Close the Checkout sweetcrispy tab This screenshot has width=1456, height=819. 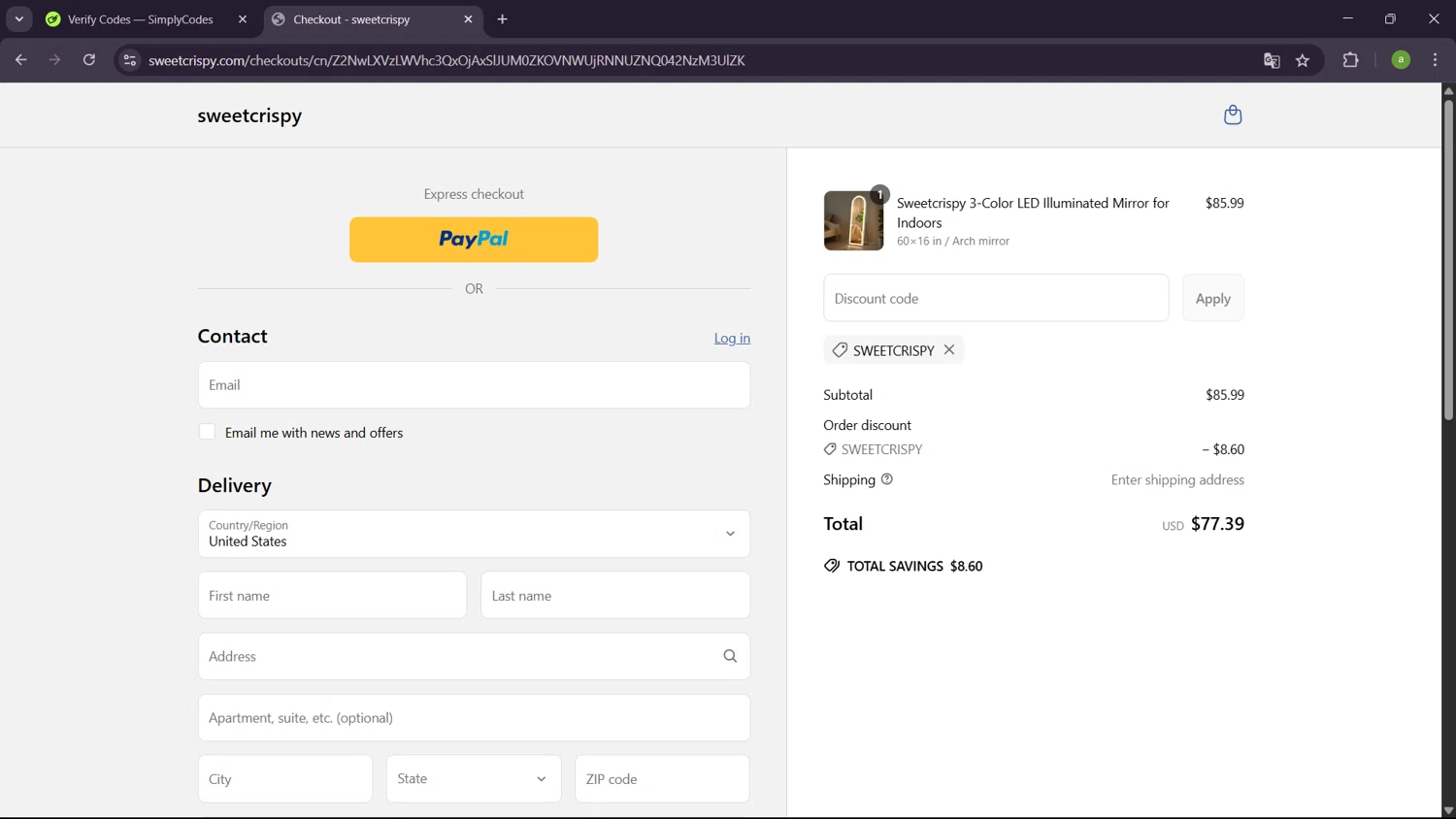tap(468, 19)
